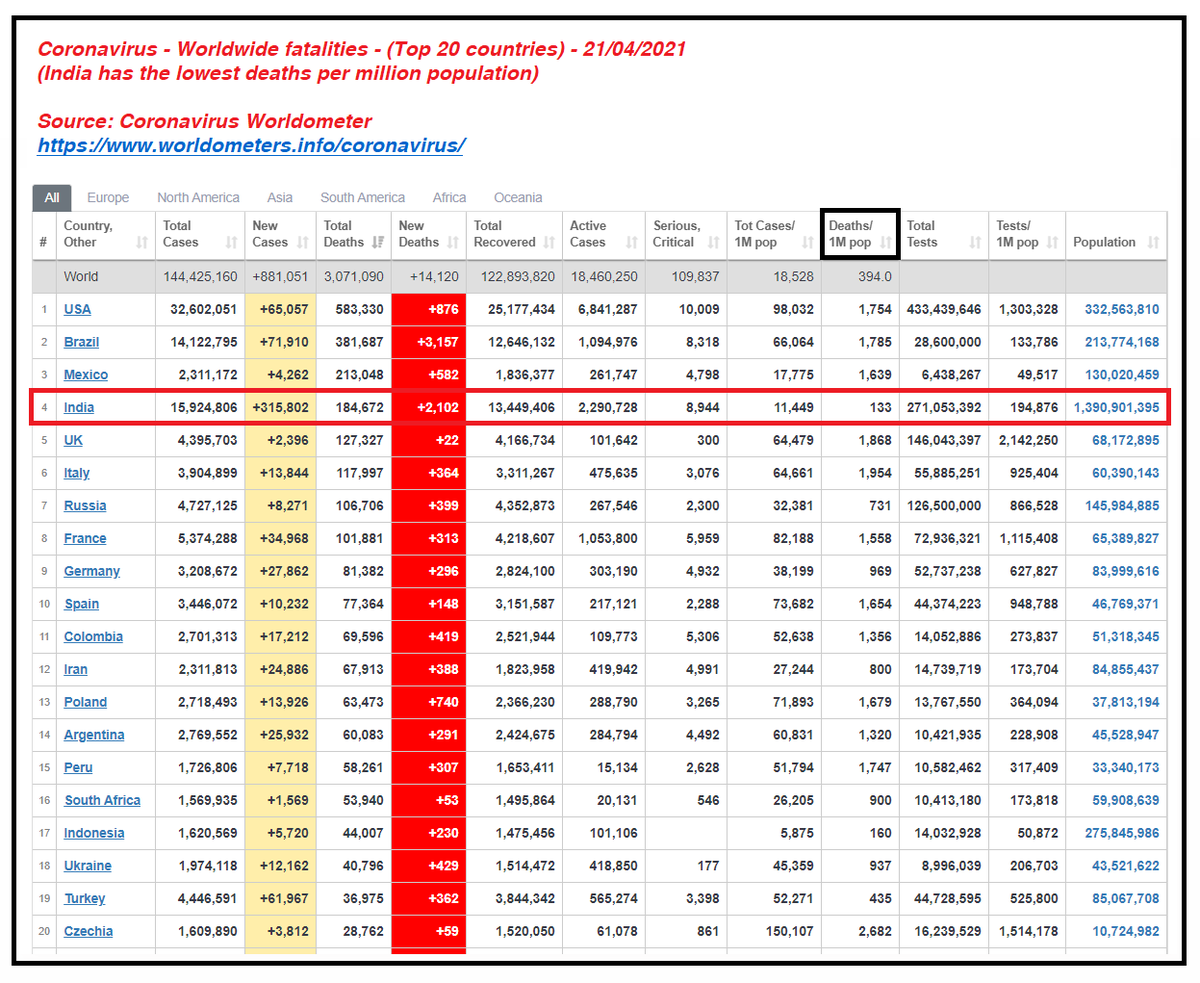Open the Spain country link

coord(81,604)
